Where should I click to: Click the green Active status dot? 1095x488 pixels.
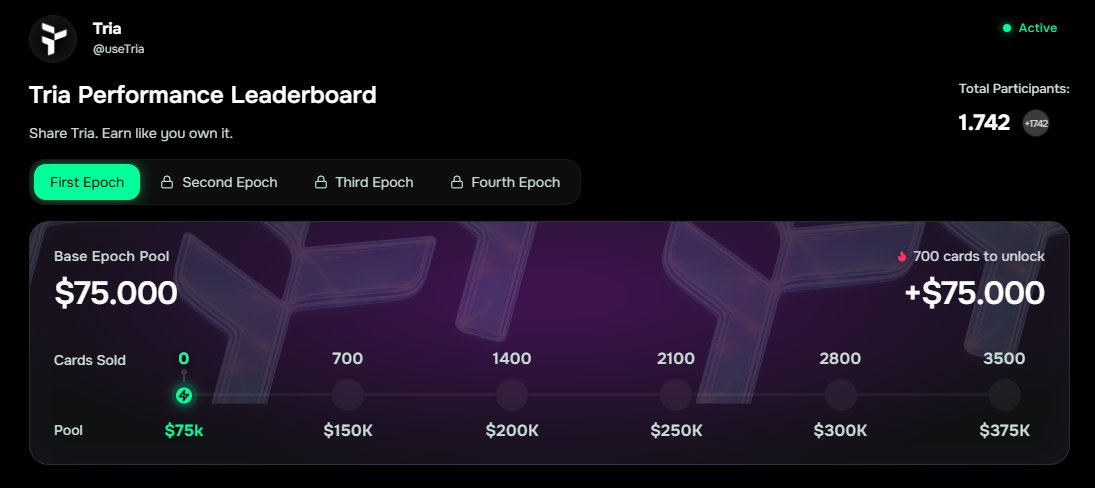[x=1007, y=28]
